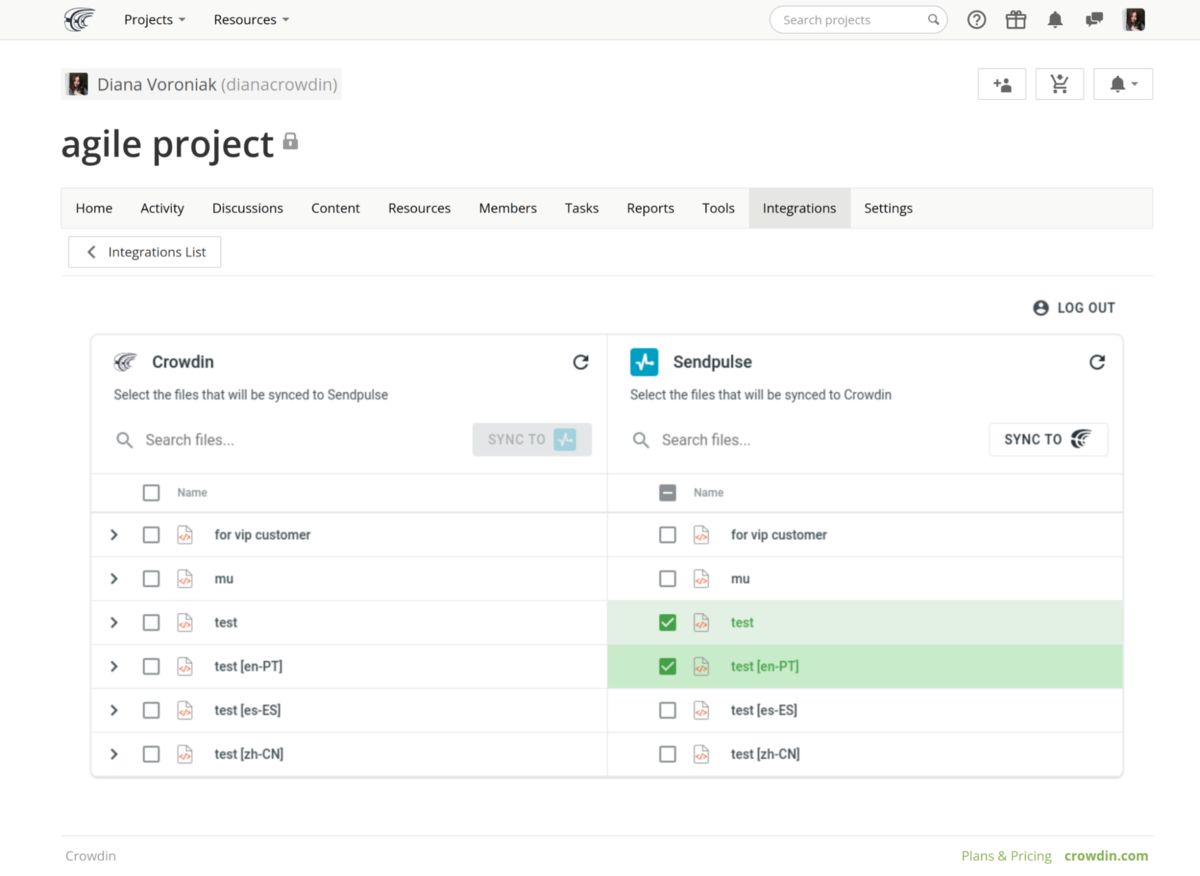Expand Crowdin 'for vip customer' row
Screen dimensions: 1200x876
(x=114, y=535)
